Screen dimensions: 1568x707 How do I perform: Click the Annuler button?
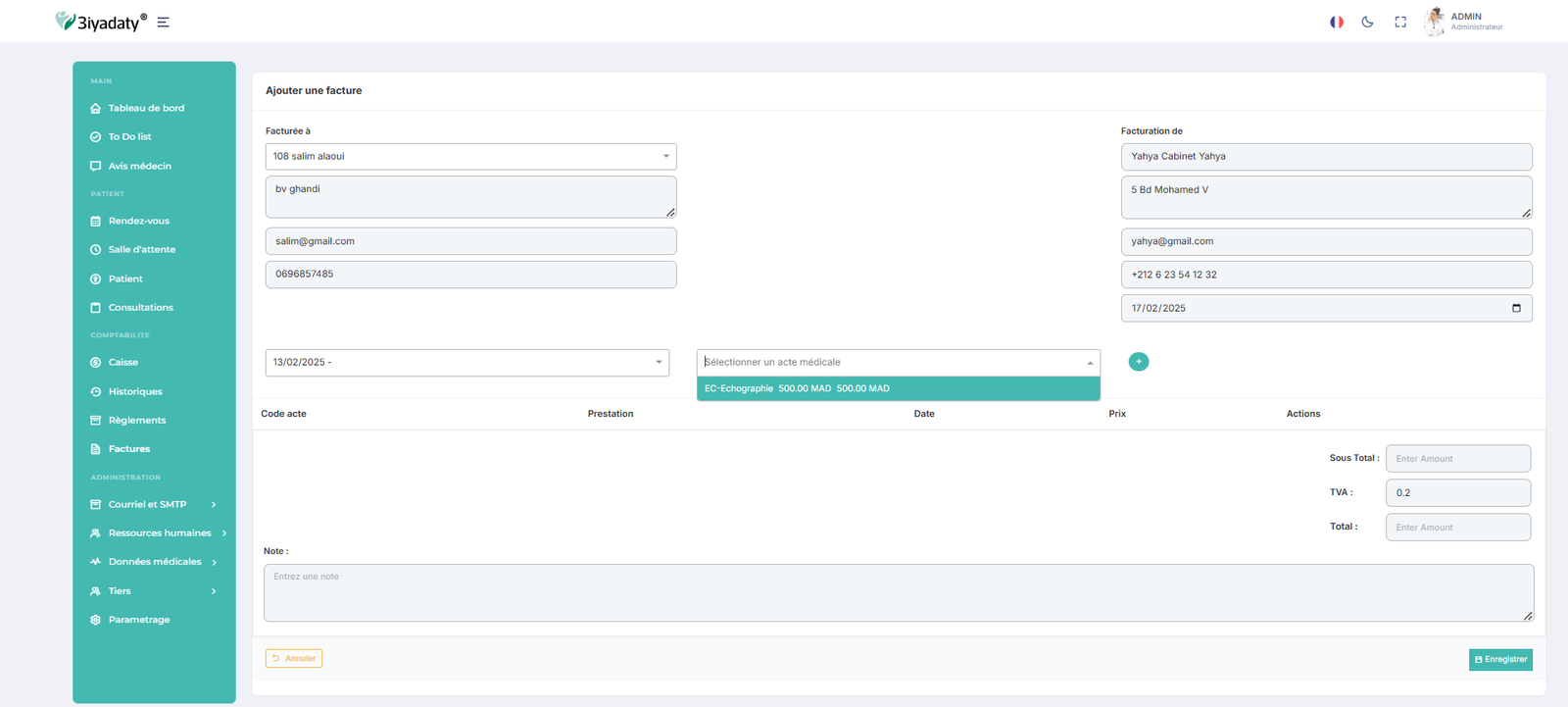point(294,658)
